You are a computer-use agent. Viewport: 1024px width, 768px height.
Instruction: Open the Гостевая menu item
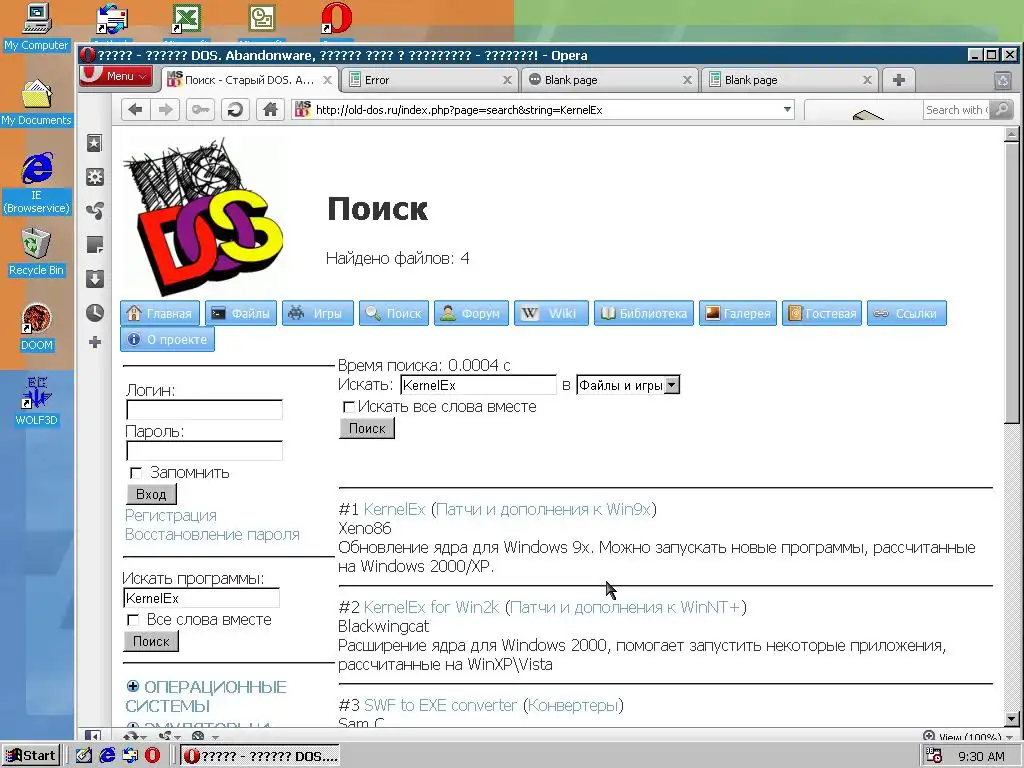tap(822, 313)
